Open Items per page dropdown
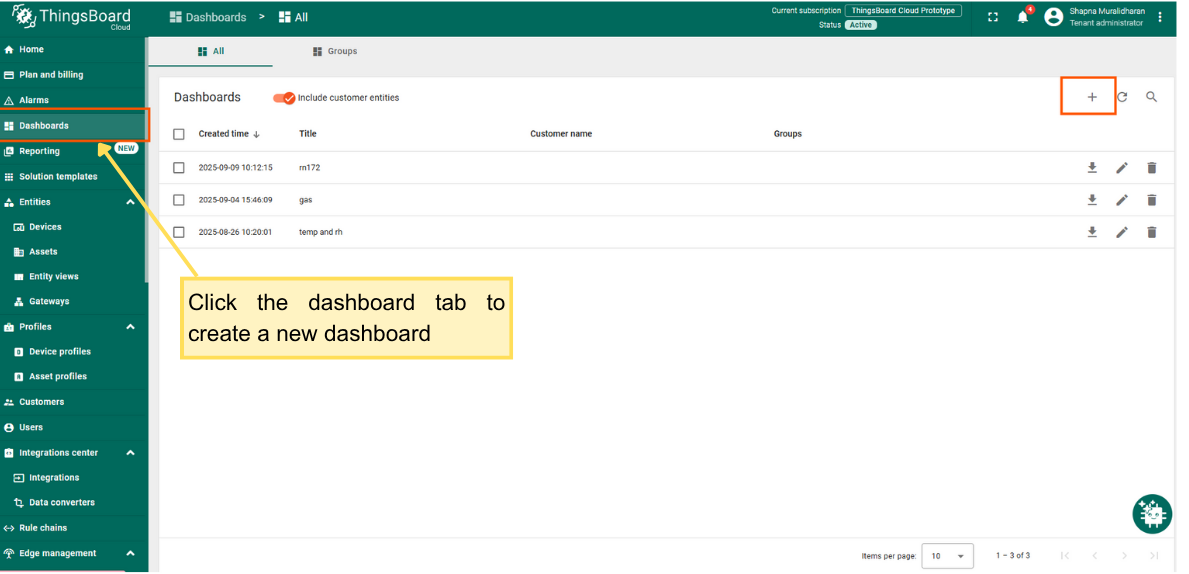The height and width of the screenshot is (574, 1189). [947, 556]
